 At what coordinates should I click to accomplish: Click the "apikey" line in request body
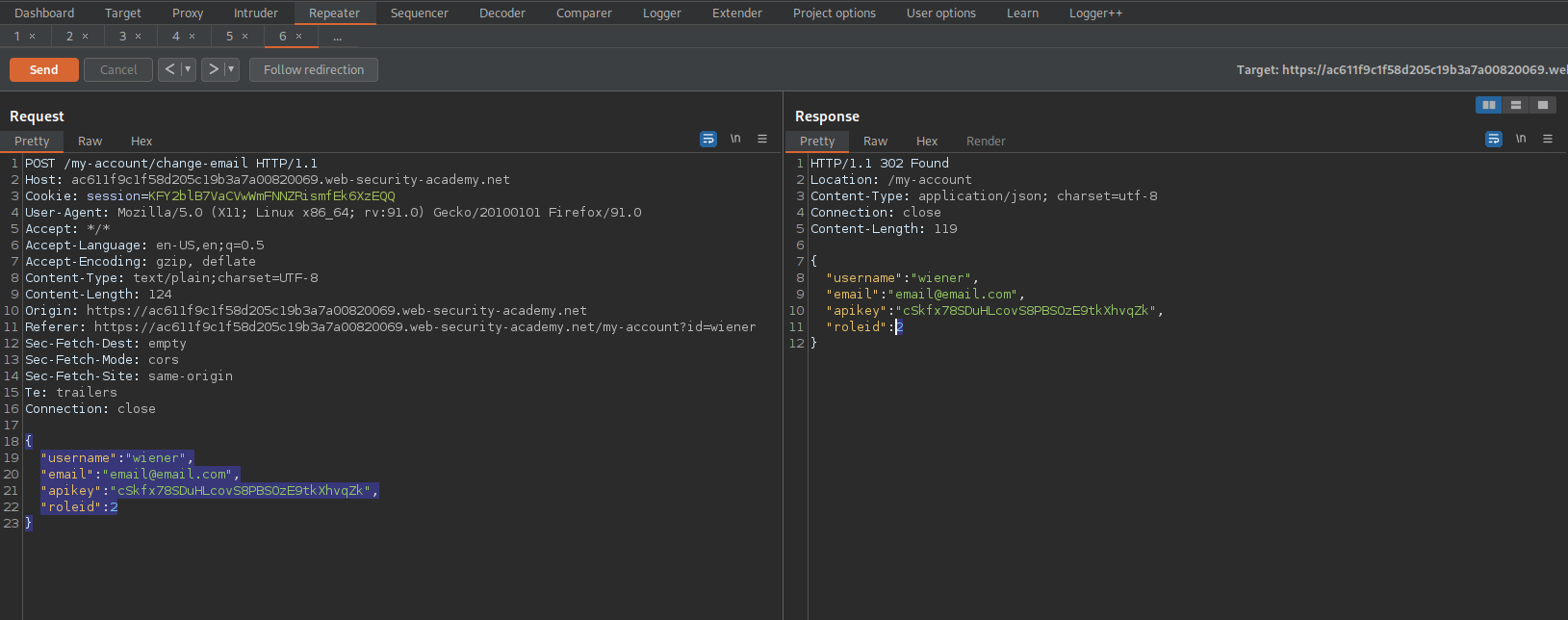click(210, 491)
